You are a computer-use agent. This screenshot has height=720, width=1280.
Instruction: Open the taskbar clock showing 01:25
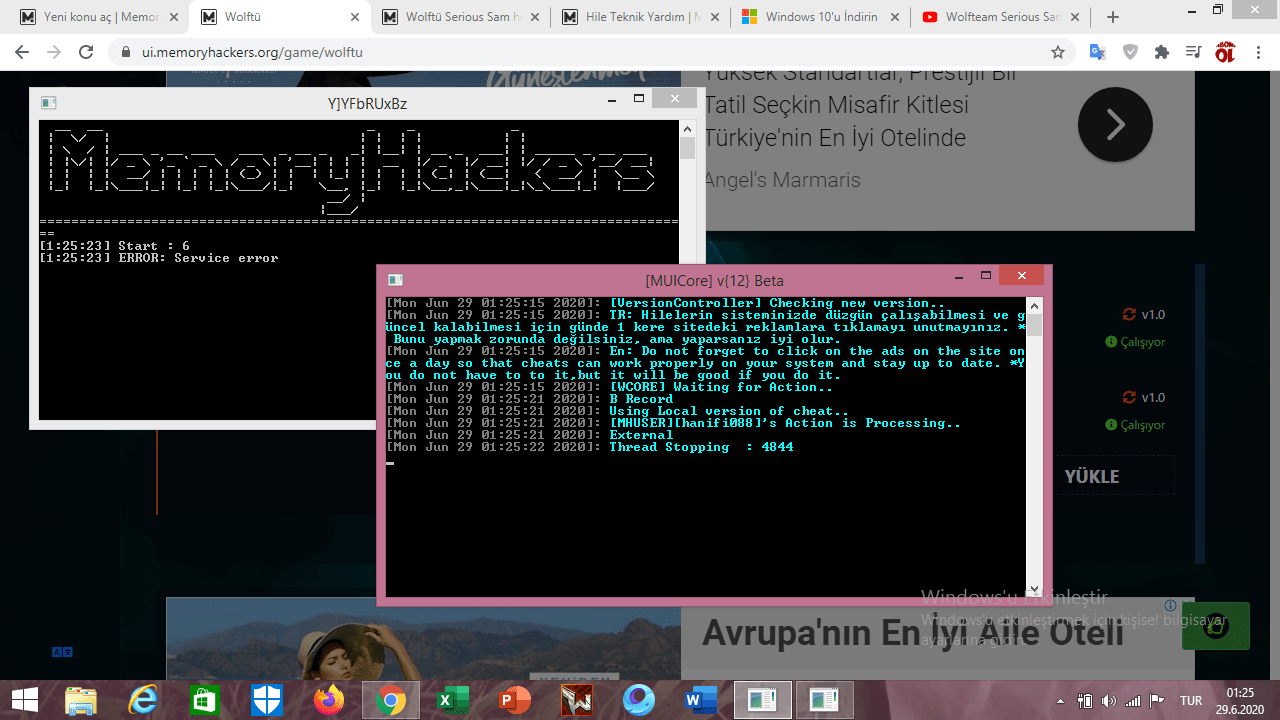[x=1240, y=700]
